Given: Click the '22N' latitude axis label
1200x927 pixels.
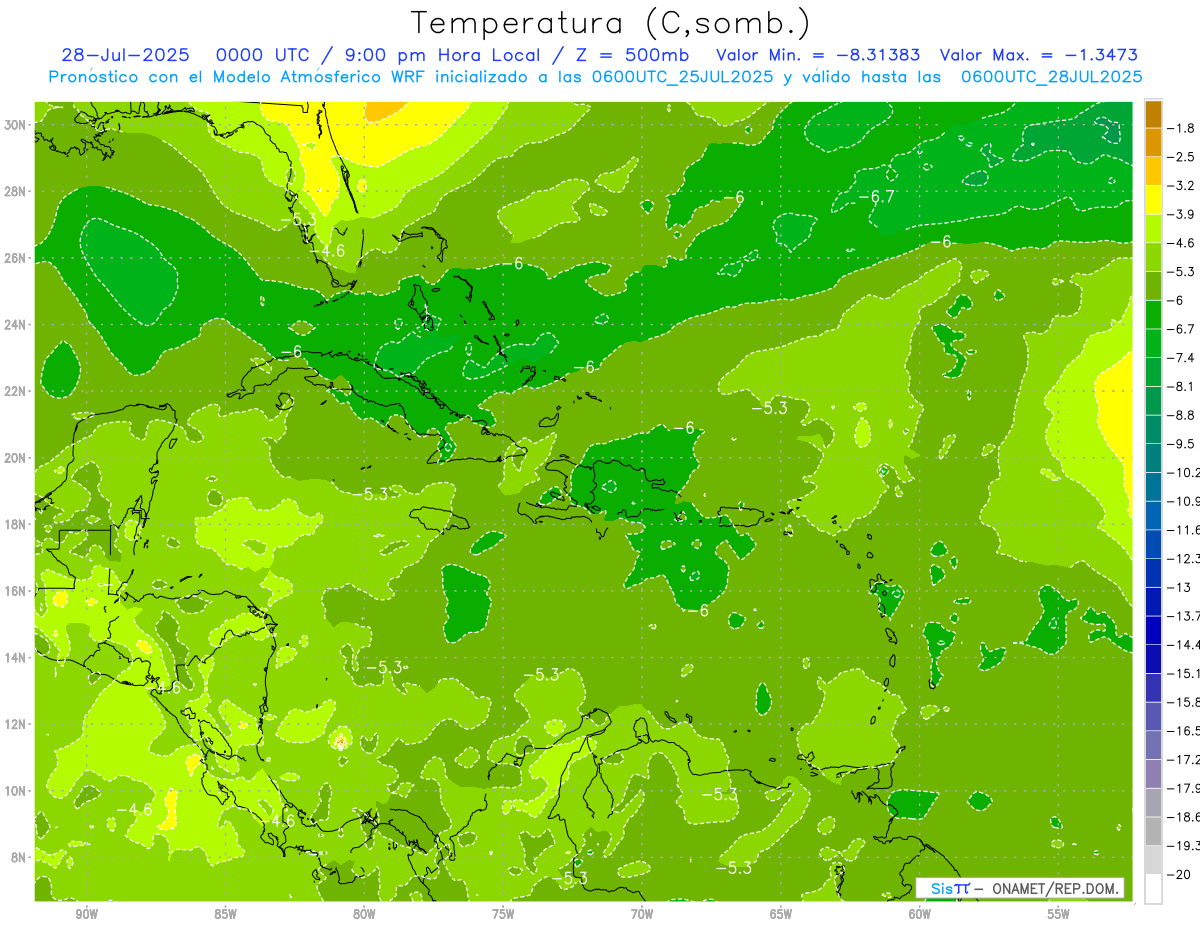Looking at the screenshot, I should point(17,391).
